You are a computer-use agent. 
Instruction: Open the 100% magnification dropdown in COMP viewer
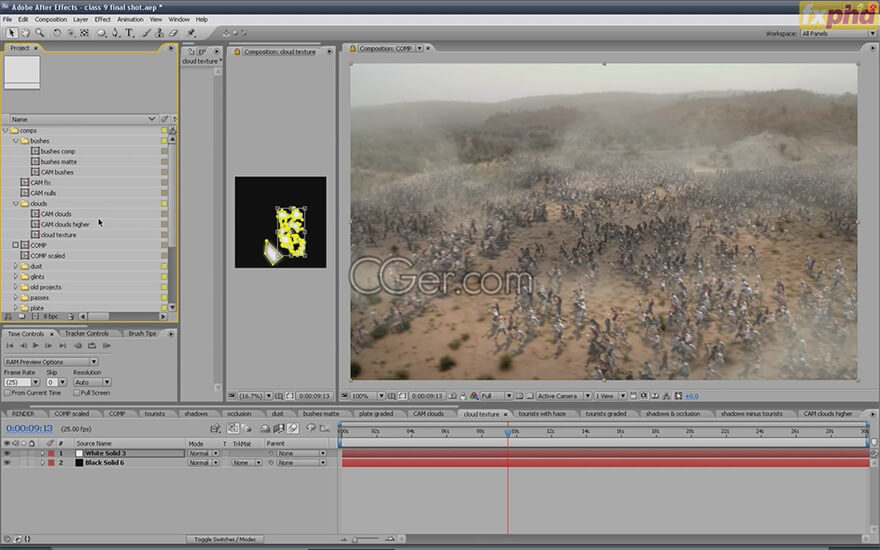(368, 396)
